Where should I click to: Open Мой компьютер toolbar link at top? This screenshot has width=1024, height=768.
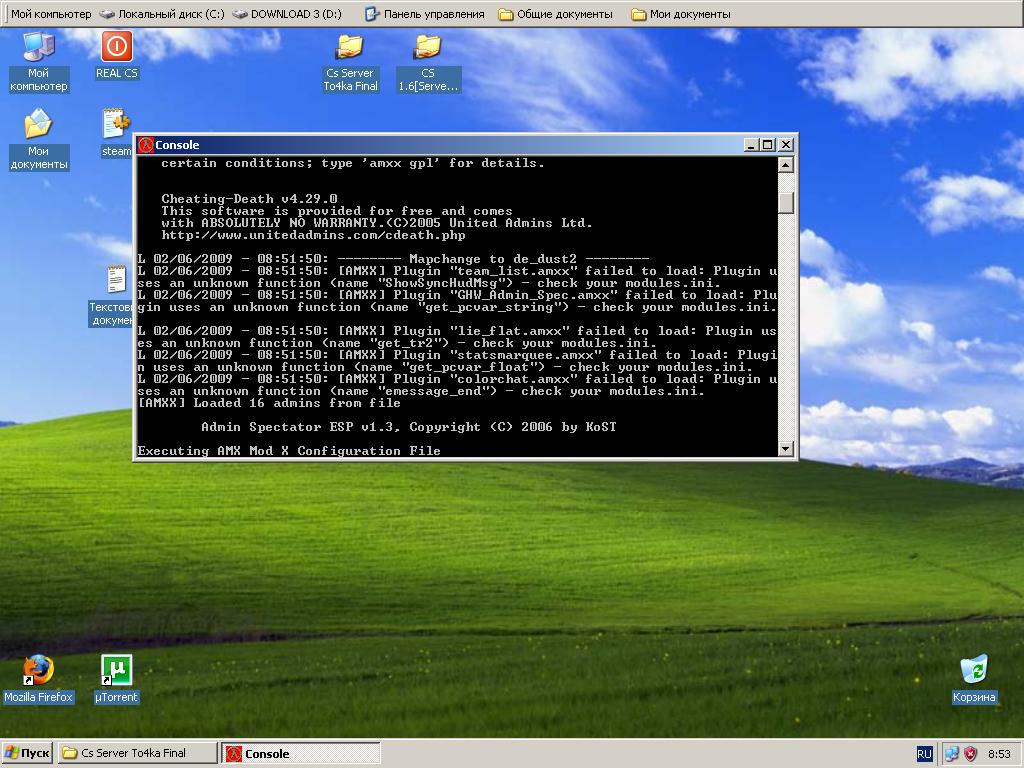(x=51, y=14)
